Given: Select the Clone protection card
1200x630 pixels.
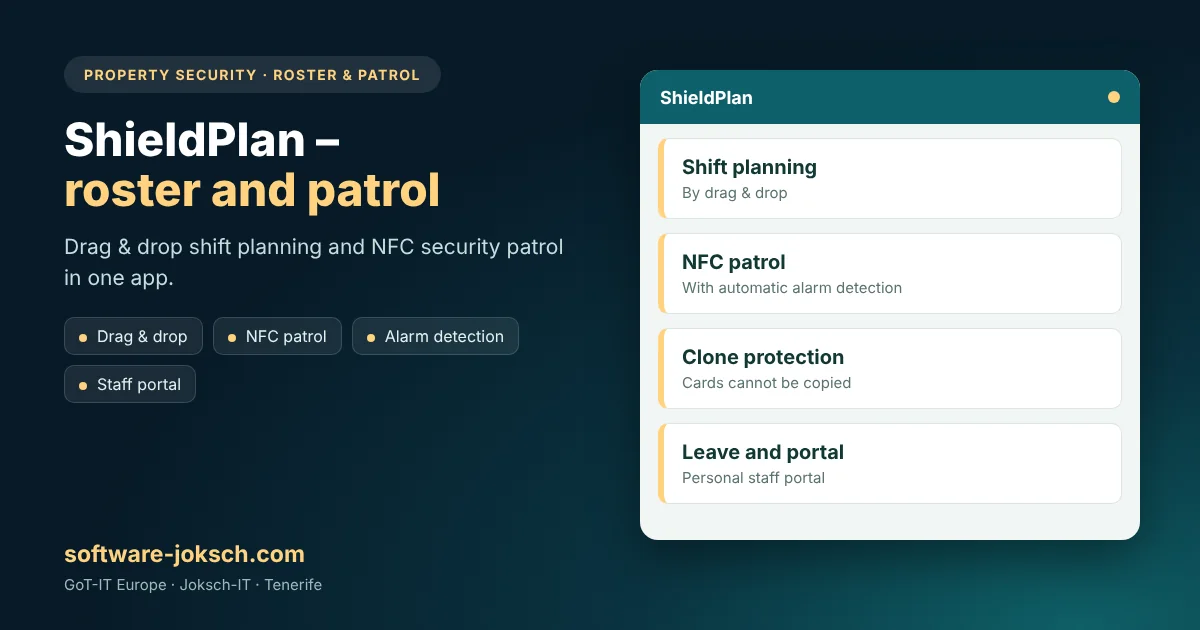Looking at the screenshot, I should (890, 368).
